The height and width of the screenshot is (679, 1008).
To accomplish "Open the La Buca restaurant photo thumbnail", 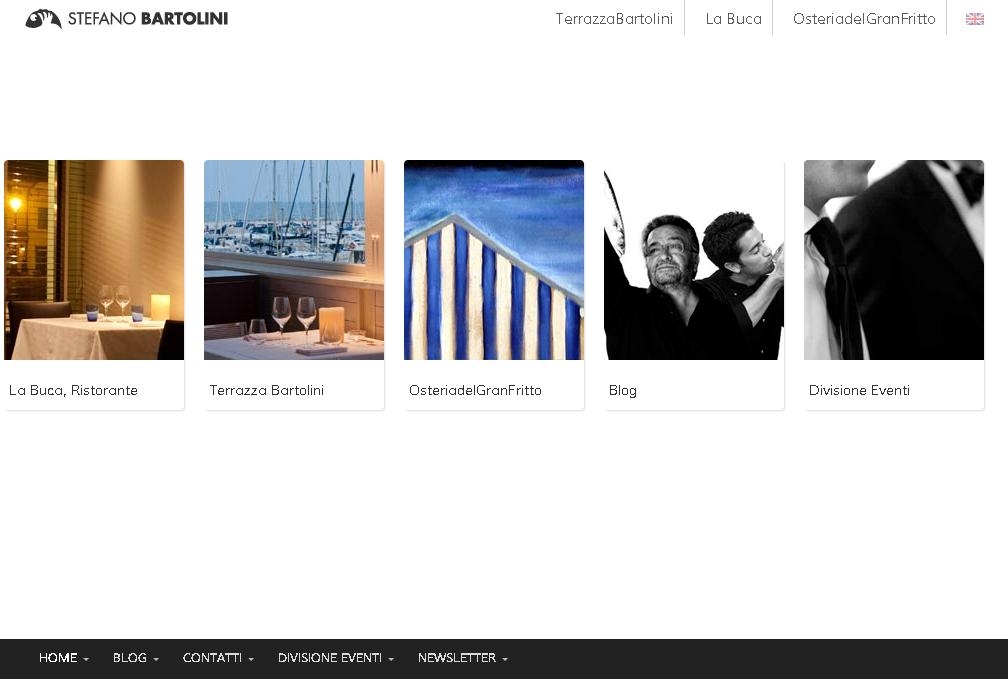I will [x=94, y=260].
